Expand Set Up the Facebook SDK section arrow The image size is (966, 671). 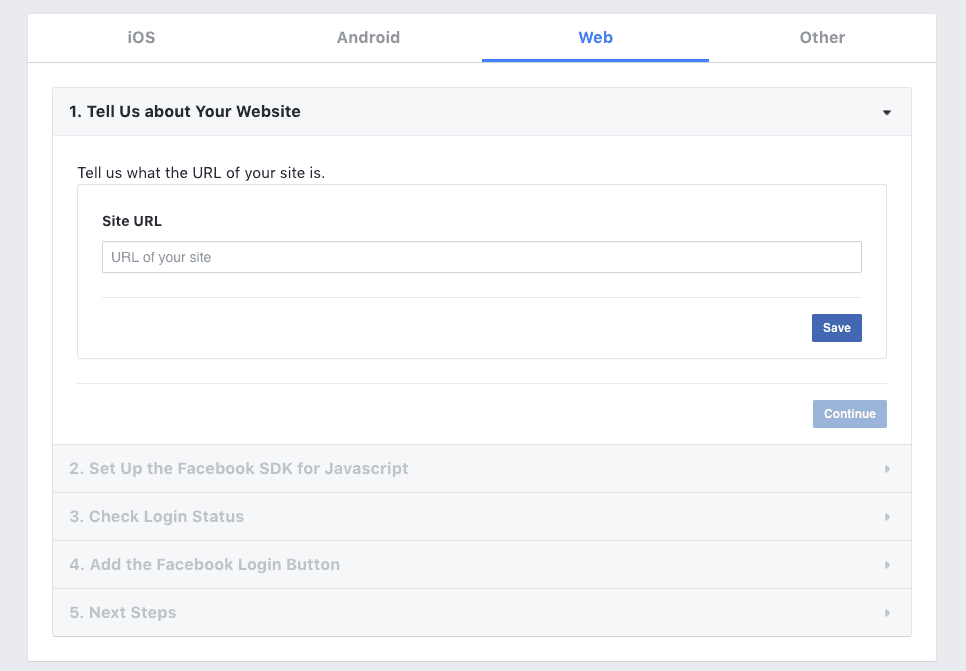(x=887, y=469)
